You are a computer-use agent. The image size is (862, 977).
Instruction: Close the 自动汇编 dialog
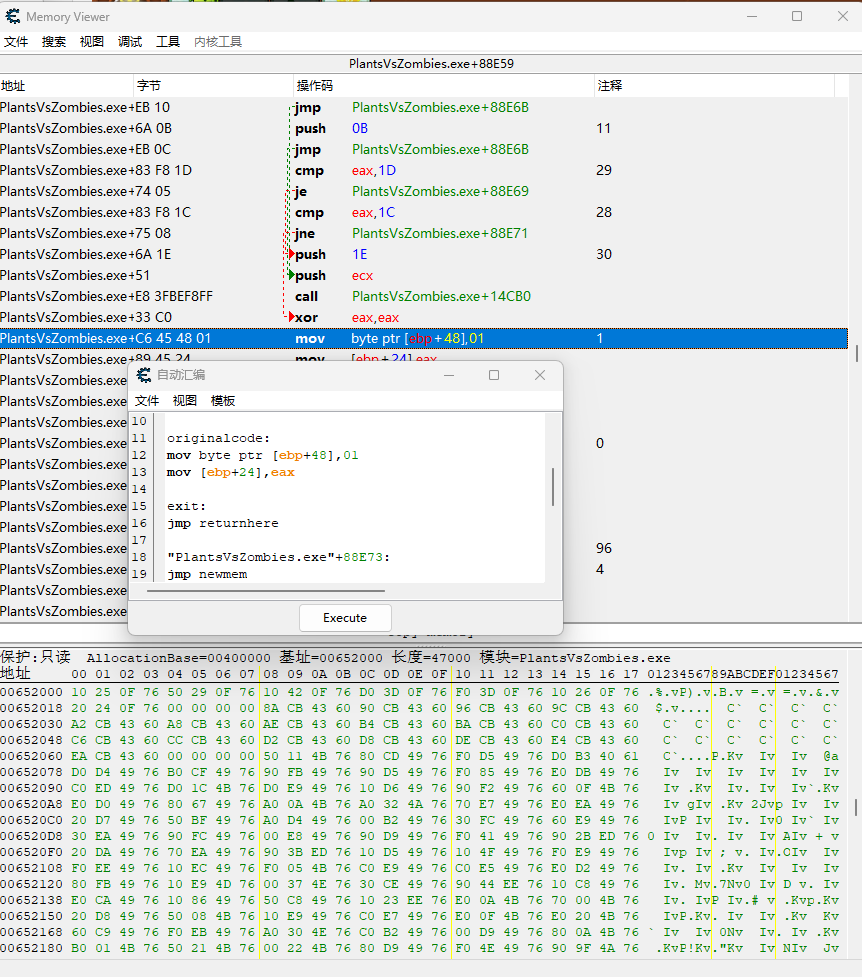(x=540, y=375)
